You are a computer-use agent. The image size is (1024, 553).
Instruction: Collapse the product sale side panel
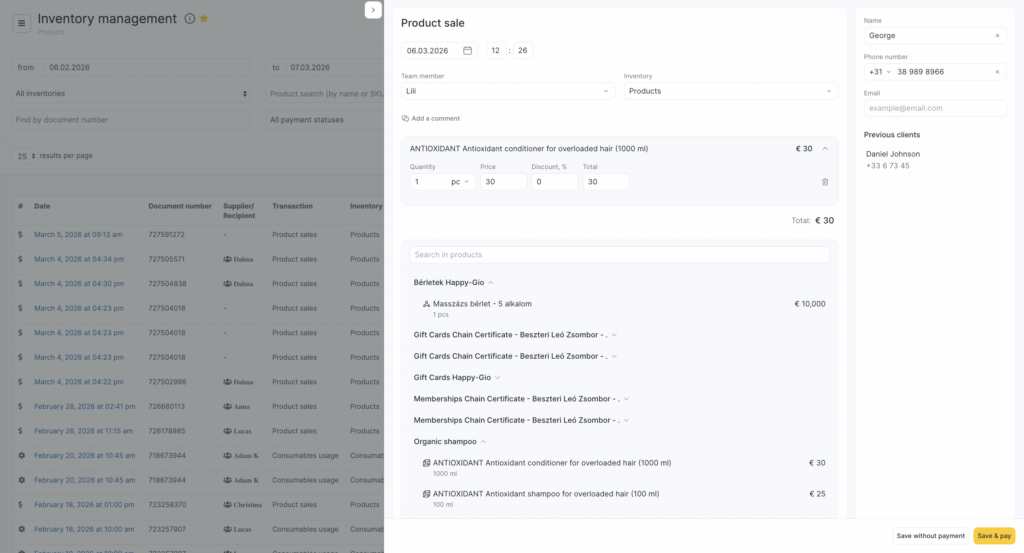tap(373, 10)
